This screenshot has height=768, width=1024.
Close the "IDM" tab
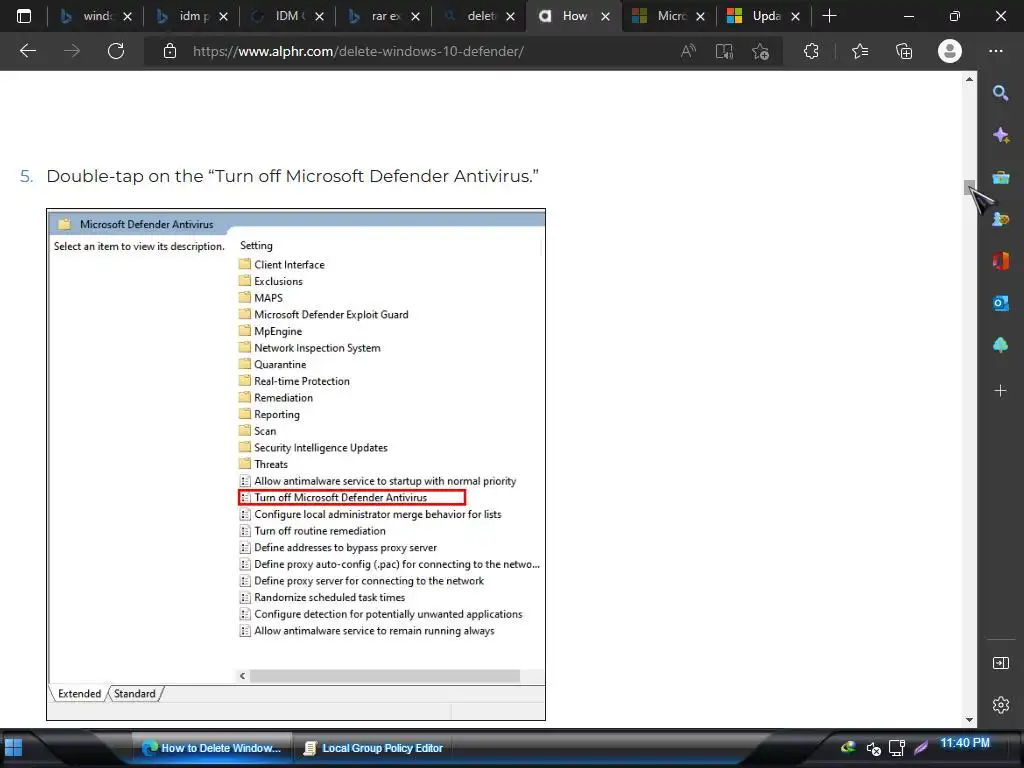tap(319, 16)
